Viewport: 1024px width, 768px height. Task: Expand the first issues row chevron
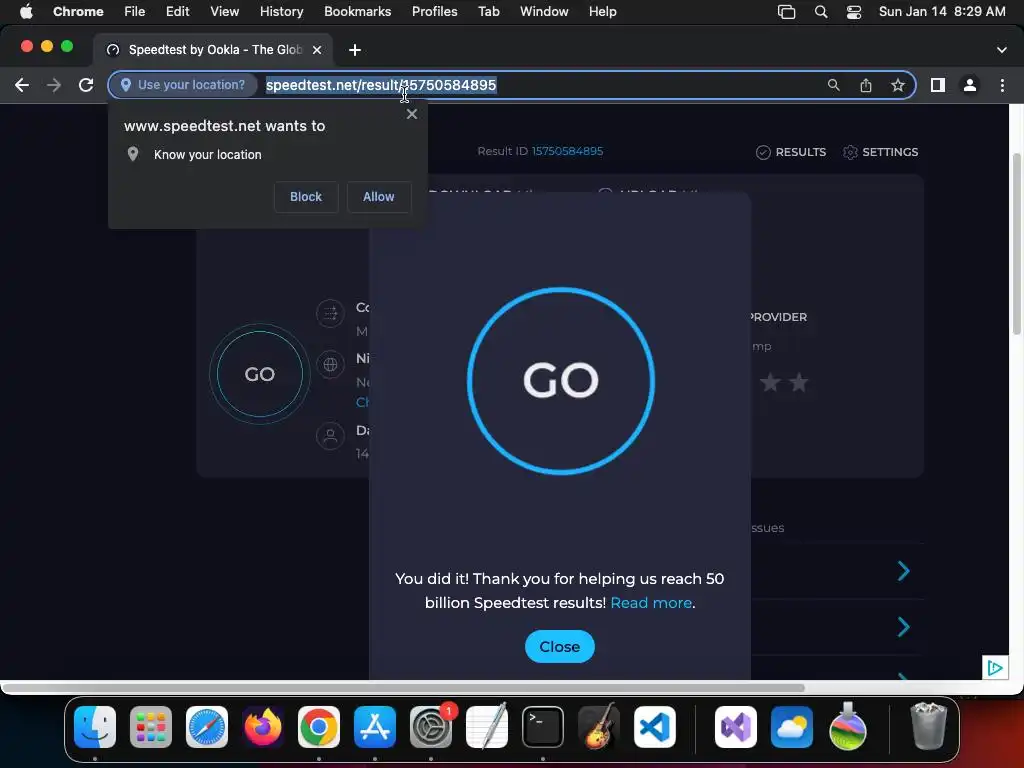tap(904, 571)
